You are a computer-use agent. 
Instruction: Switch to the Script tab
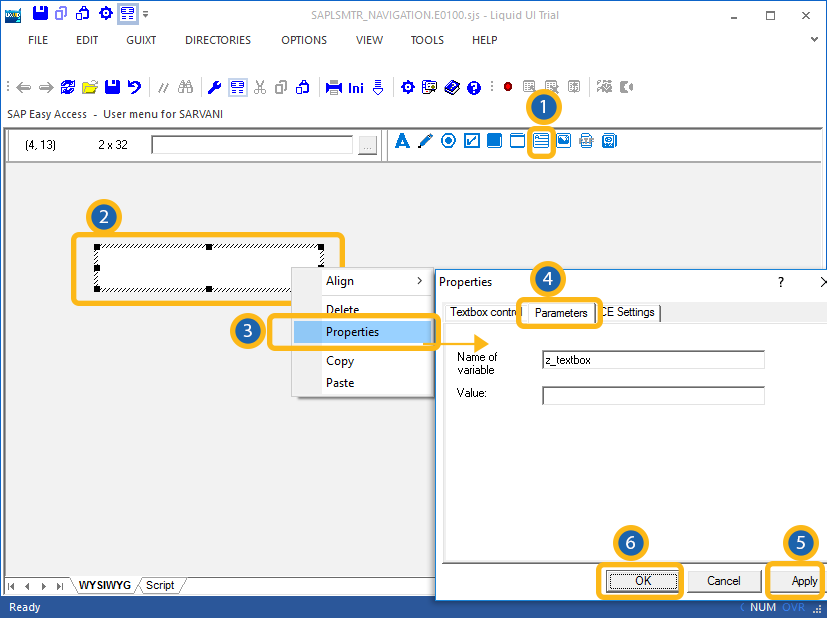click(x=160, y=585)
